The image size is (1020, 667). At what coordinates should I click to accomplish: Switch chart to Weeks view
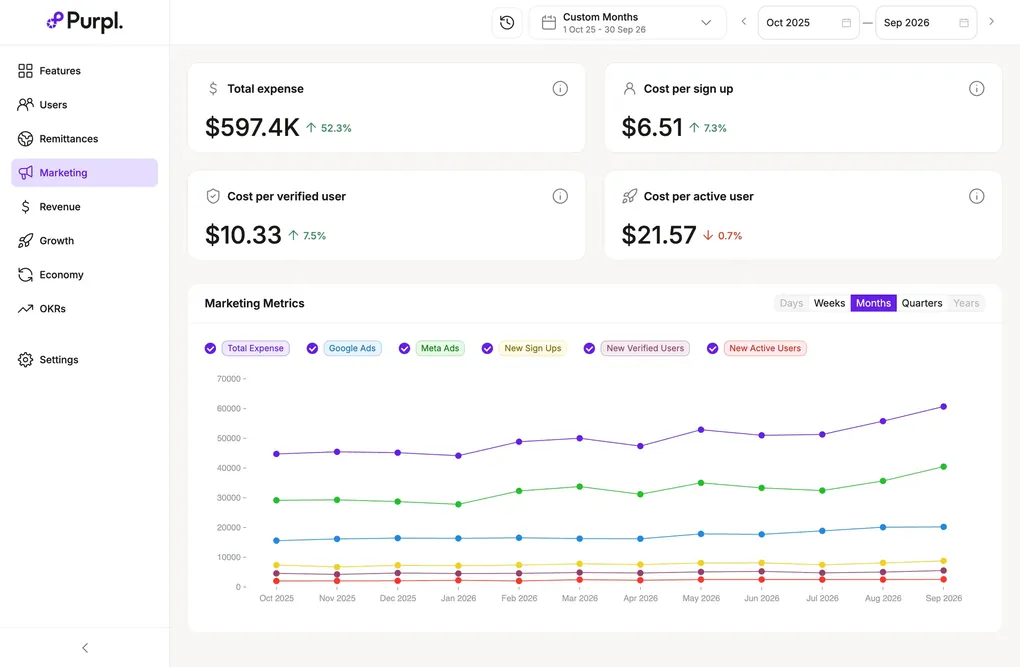(x=829, y=303)
